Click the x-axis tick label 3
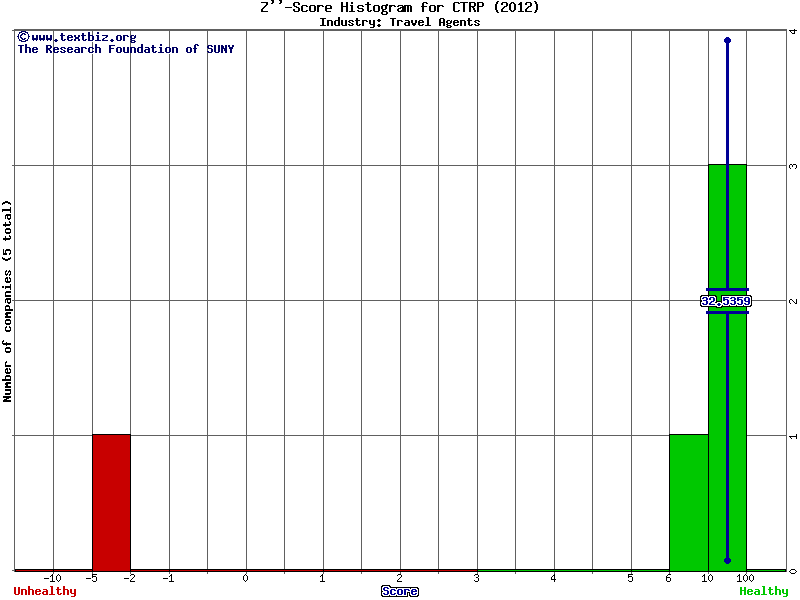The image size is (800, 600). coord(477,578)
